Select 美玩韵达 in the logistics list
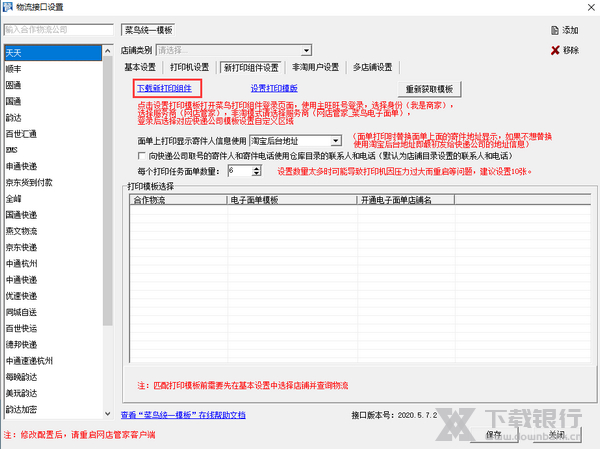The width and height of the screenshot is (600, 449). 53,393
